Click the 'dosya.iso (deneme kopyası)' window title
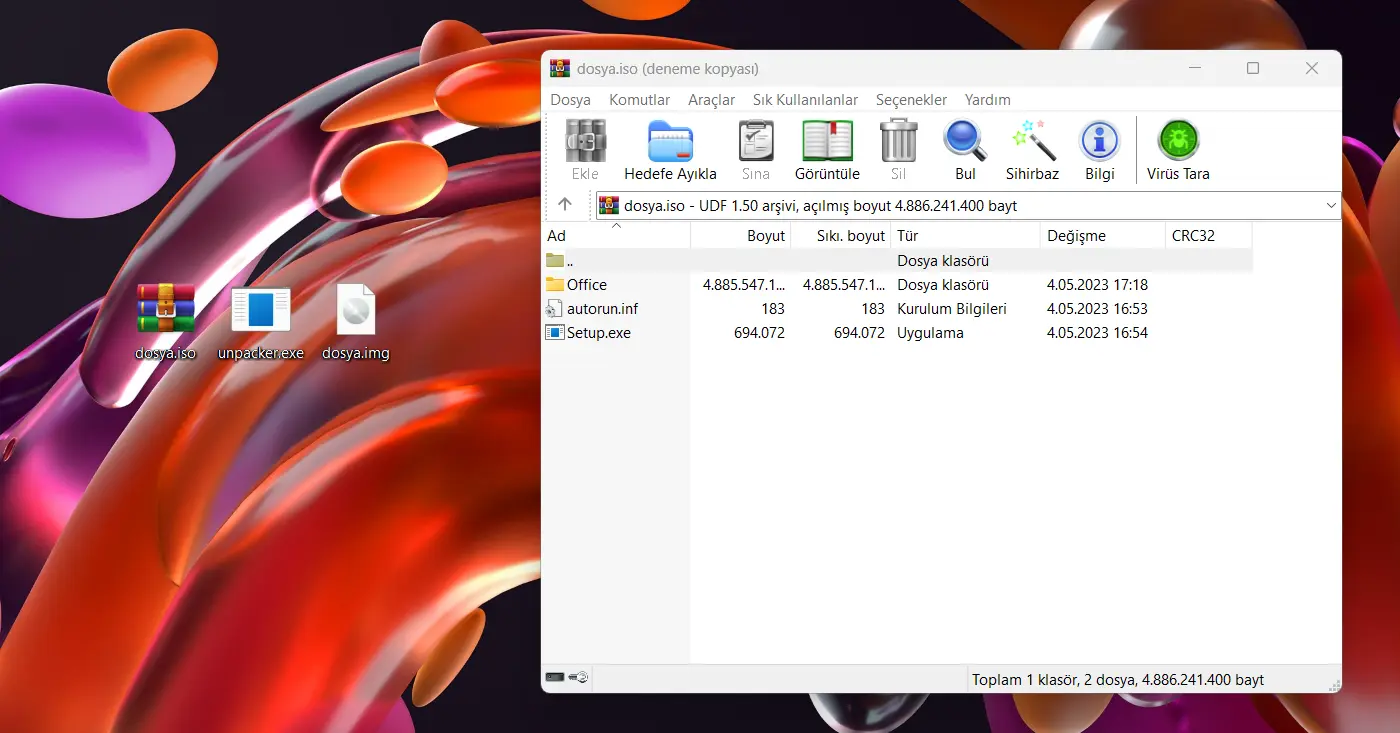Image resolution: width=1400 pixels, height=733 pixels. tap(668, 69)
